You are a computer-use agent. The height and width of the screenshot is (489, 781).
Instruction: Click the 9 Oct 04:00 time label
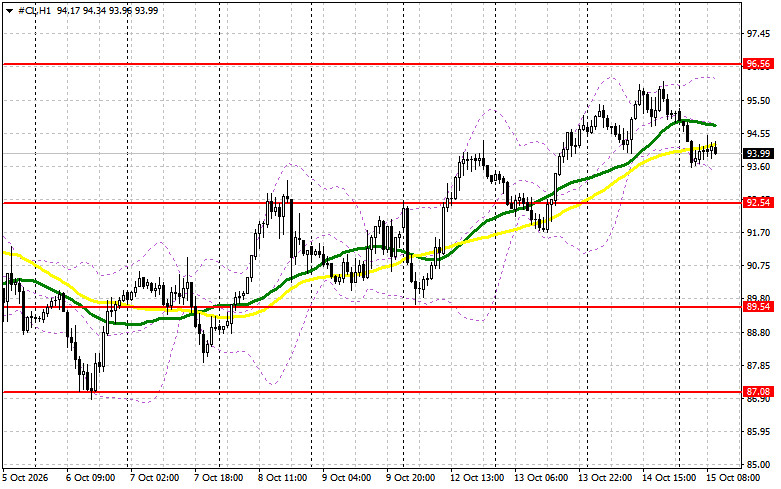point(347,478)
